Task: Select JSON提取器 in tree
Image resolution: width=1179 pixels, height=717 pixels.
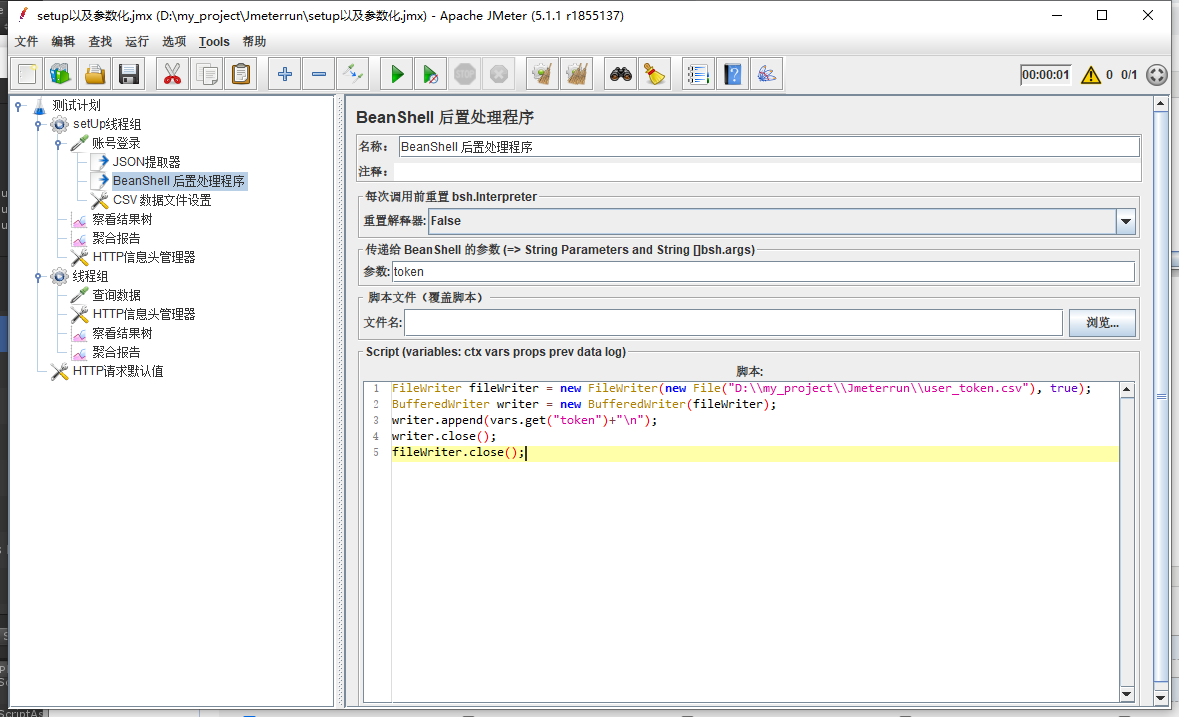Action: pyautogui.click(x=147, y=162)
